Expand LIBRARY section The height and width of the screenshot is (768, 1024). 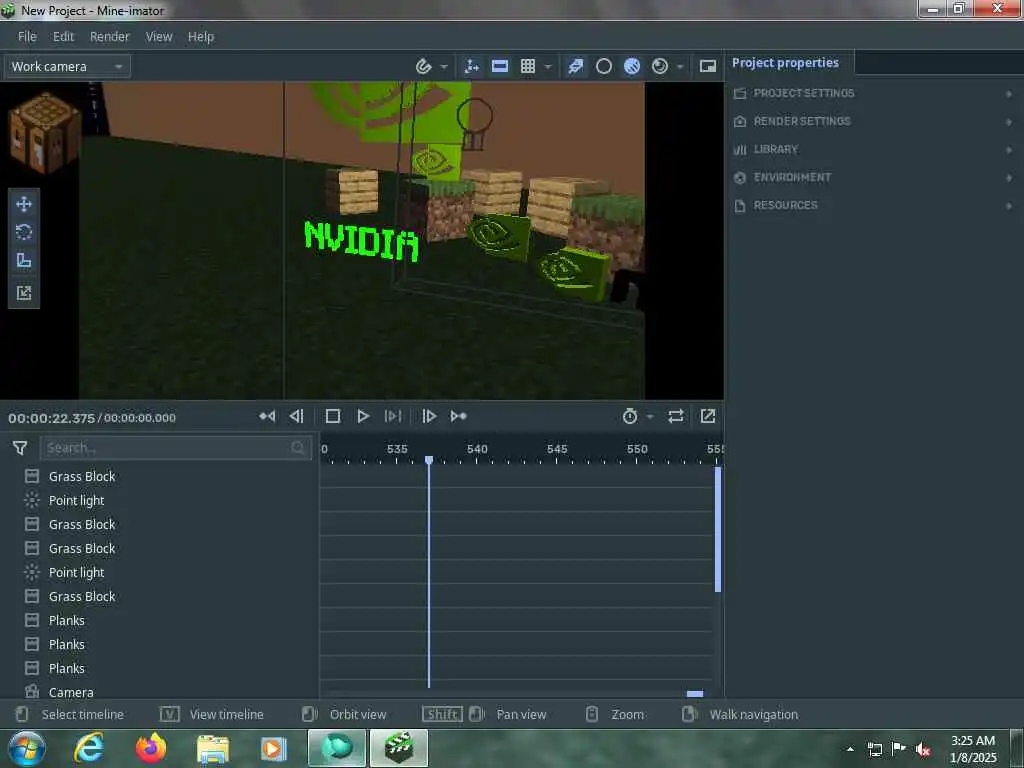pos(874,150)
